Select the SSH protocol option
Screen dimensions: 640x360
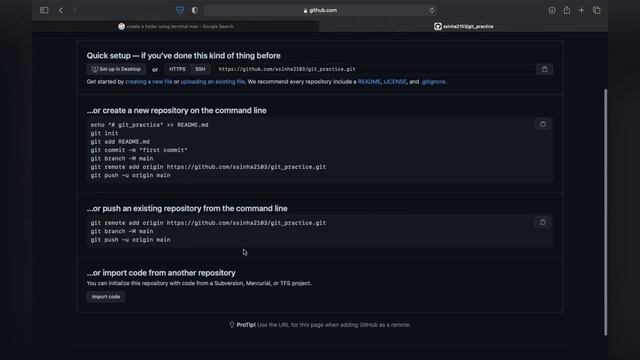[x=200, y=69]
